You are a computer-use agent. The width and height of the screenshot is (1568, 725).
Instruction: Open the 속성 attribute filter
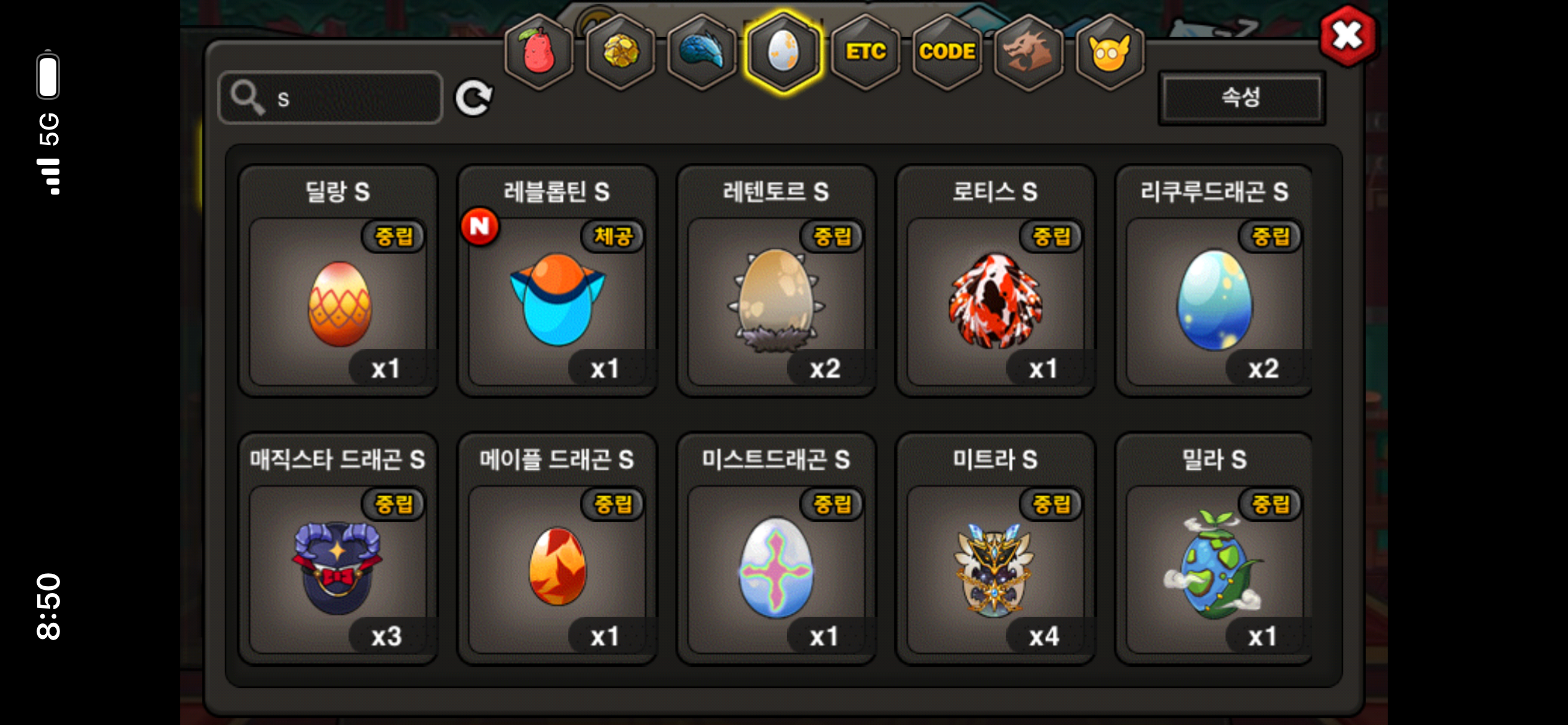(x=1242, y=98)
